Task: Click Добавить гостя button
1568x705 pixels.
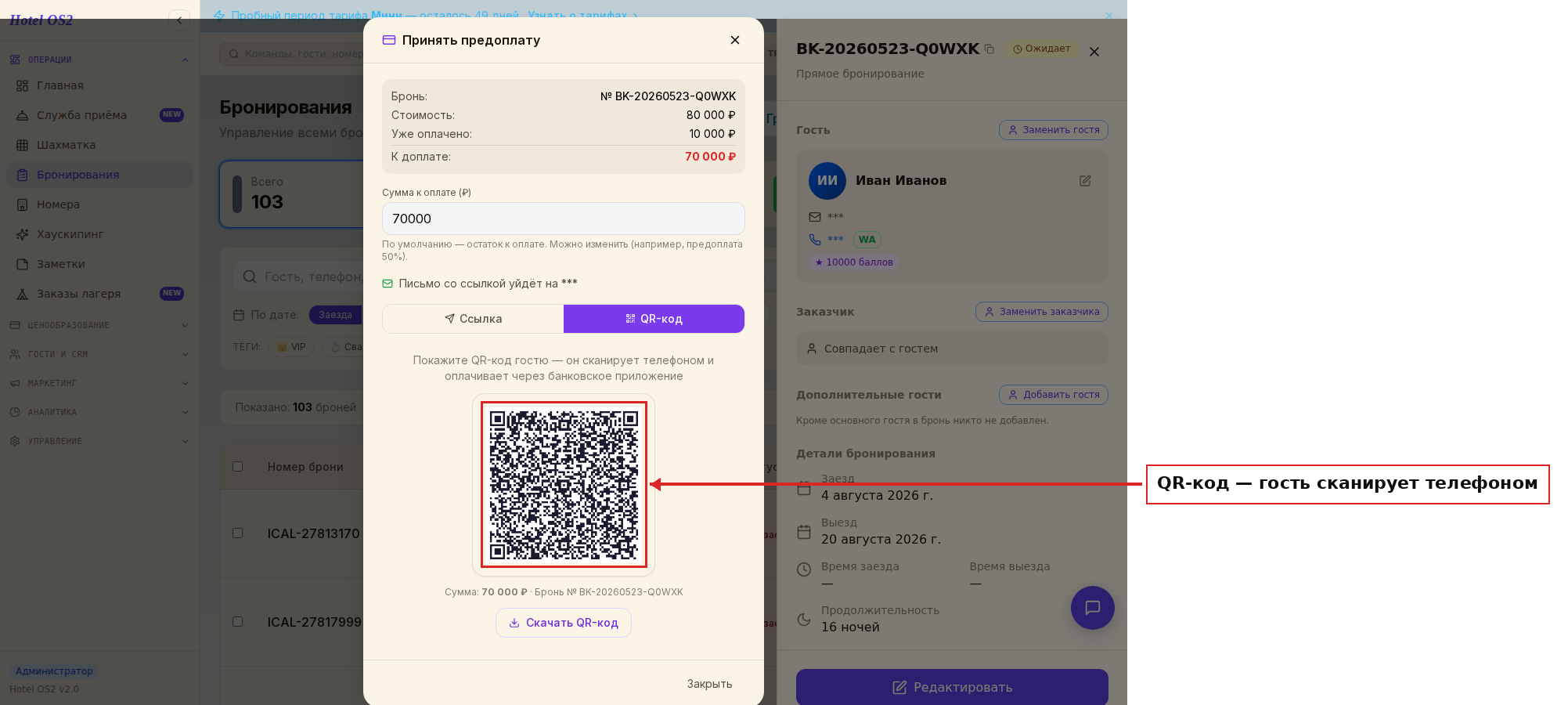Action: click(x=1054, y=395)
